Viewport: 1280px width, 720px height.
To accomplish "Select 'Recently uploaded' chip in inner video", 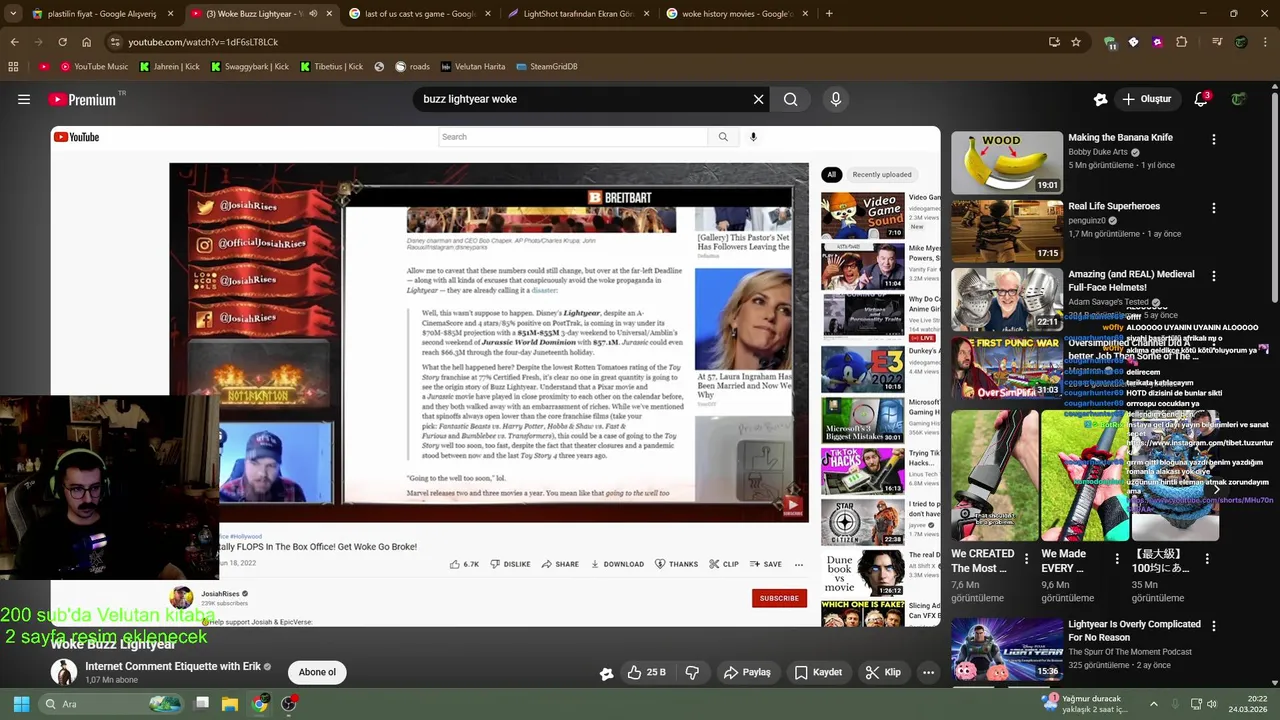I will coord(882,174).
